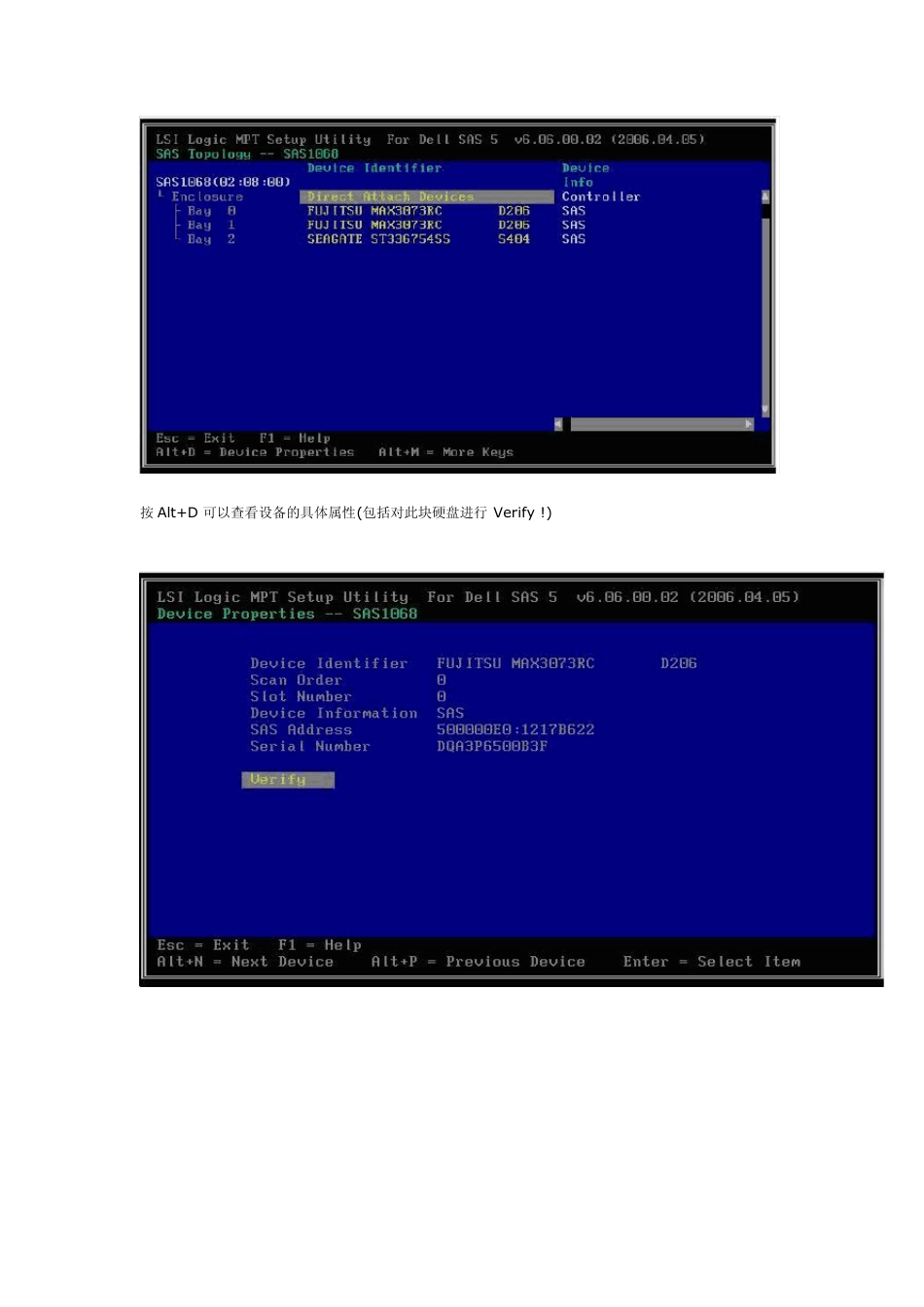The image size is (924, 1307).
Task: Click F1 = Help in SAS Topology screen
Action: 295,439
